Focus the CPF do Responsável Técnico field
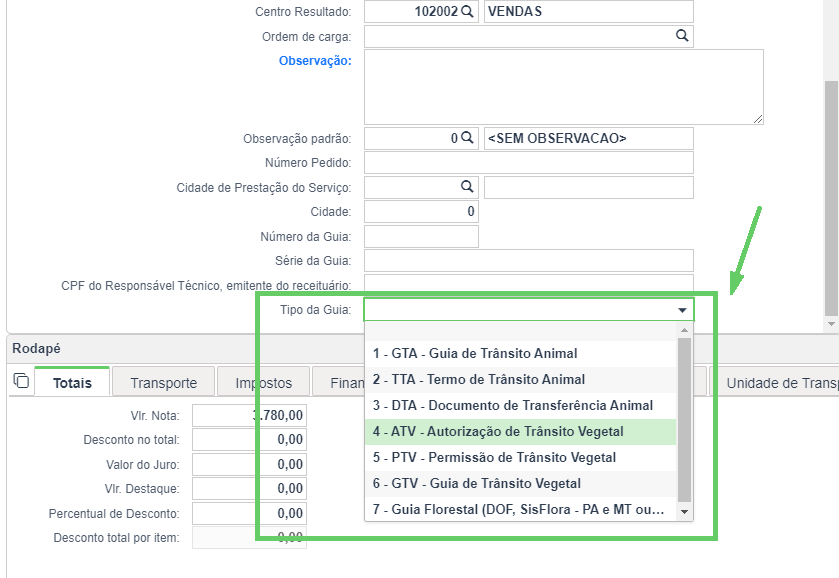839x578 pixels. pyautogui.click(x=529, y=283)
